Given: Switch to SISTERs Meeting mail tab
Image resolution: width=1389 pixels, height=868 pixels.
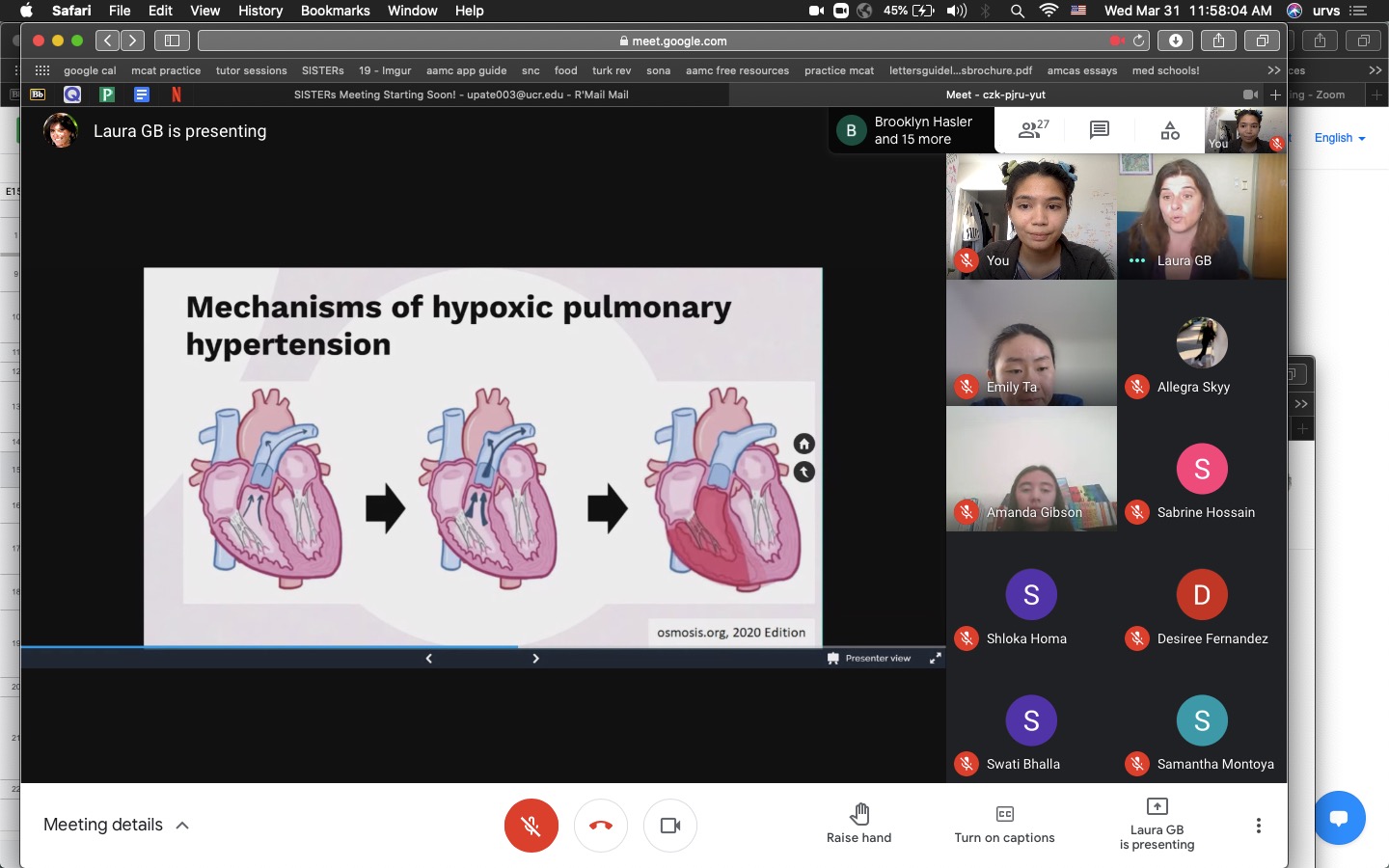Looking at the screenshot, I should (x=461, y=95).
